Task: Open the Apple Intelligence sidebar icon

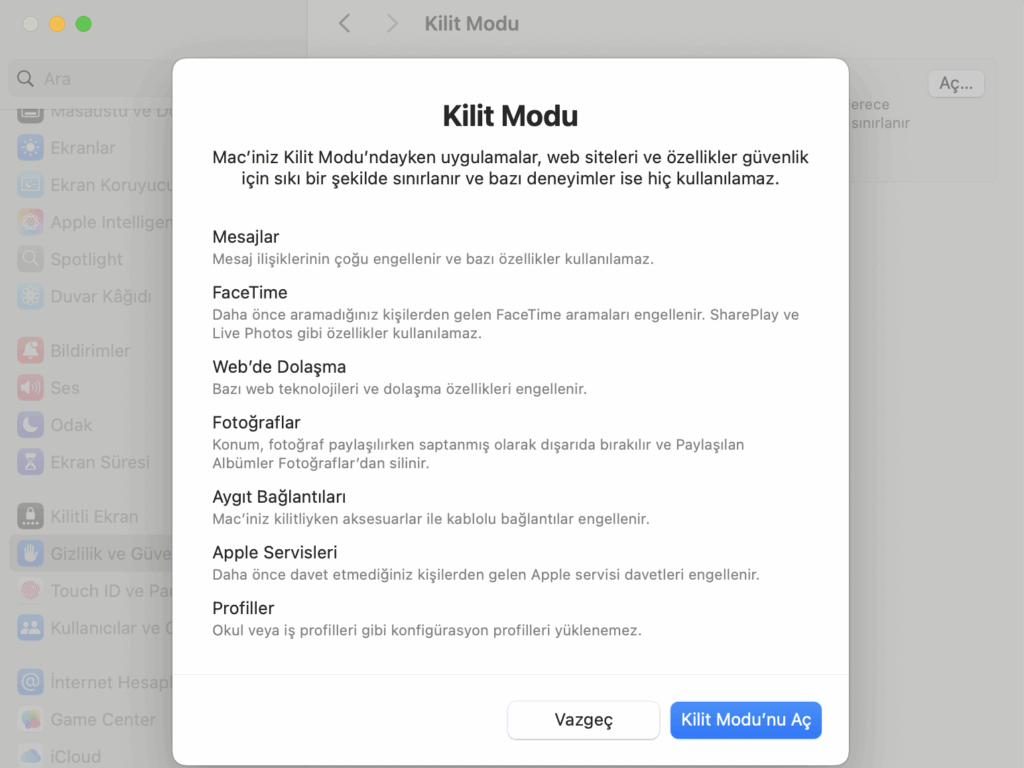Action: [31, 222]
